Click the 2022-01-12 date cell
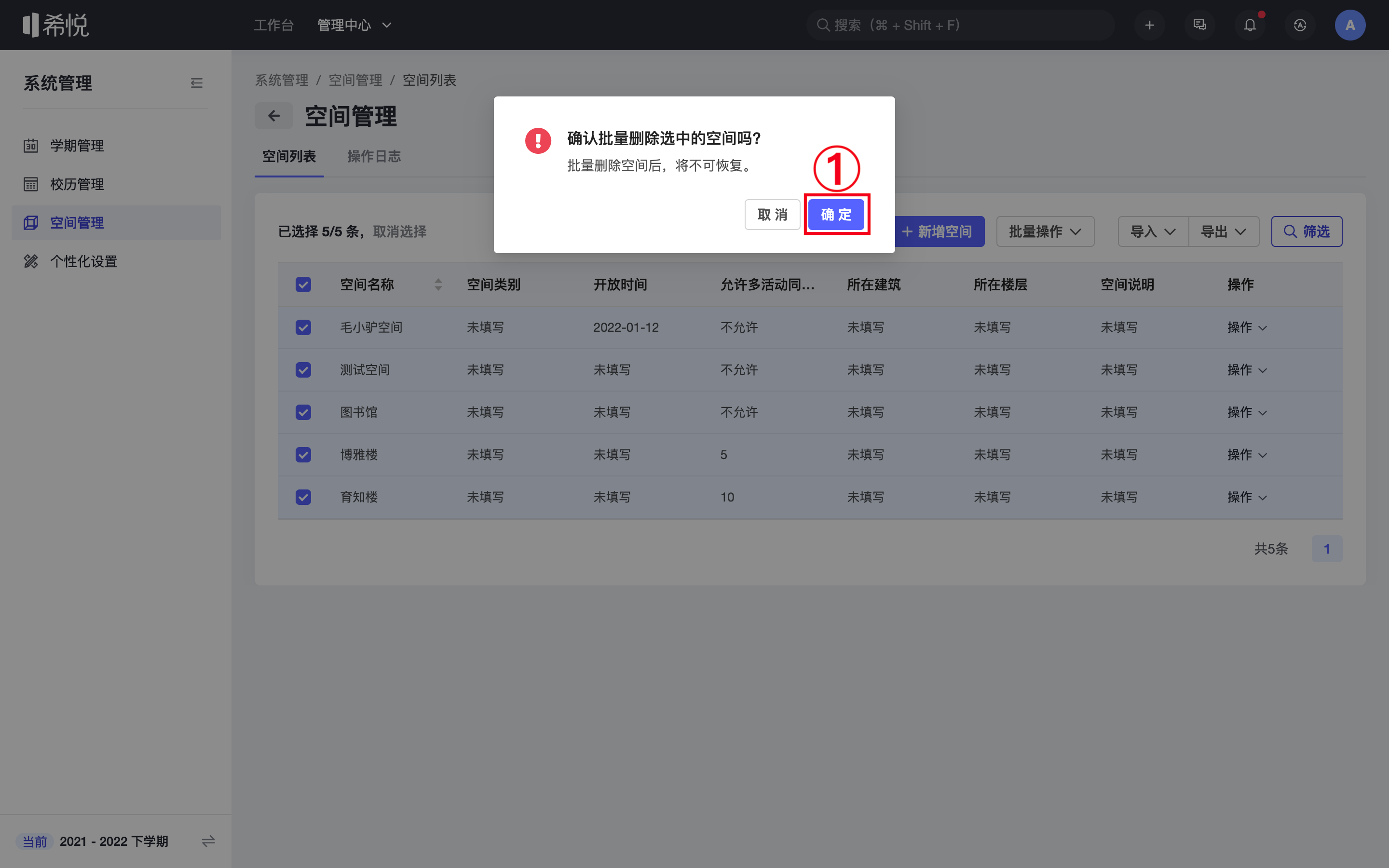 pos(626,327)
